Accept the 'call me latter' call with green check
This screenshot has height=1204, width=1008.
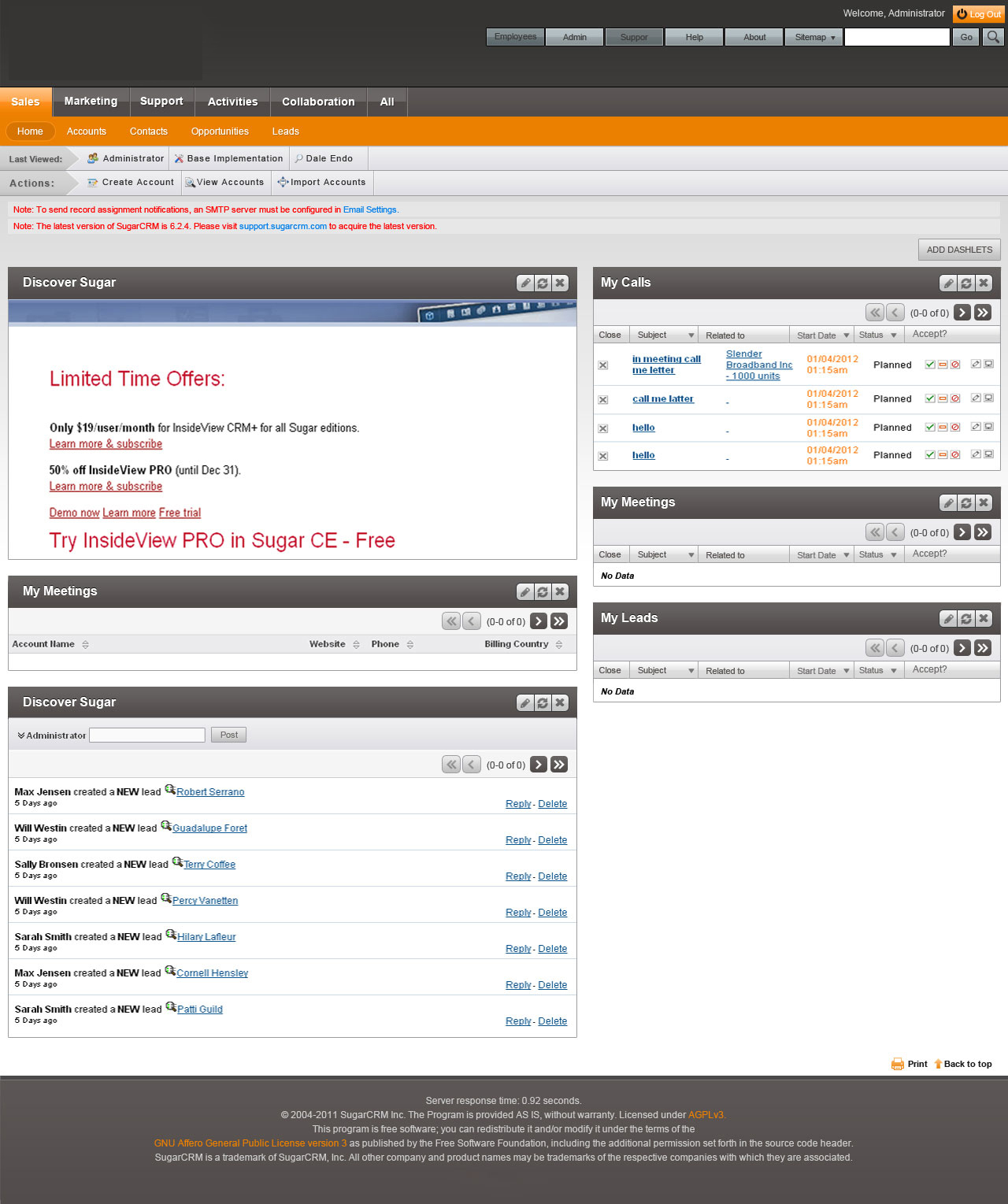click(x=930, y=398)
